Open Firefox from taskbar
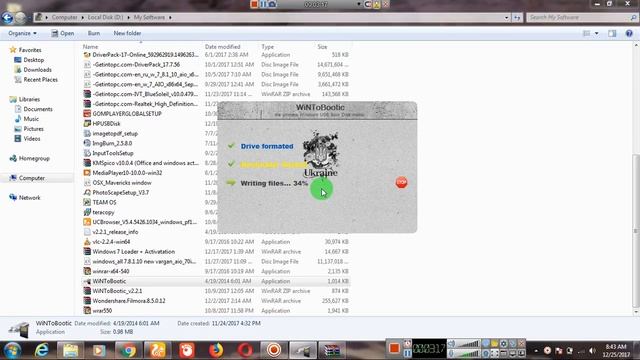The height and width of the screenshot is (360, 640). click(216, 350)
